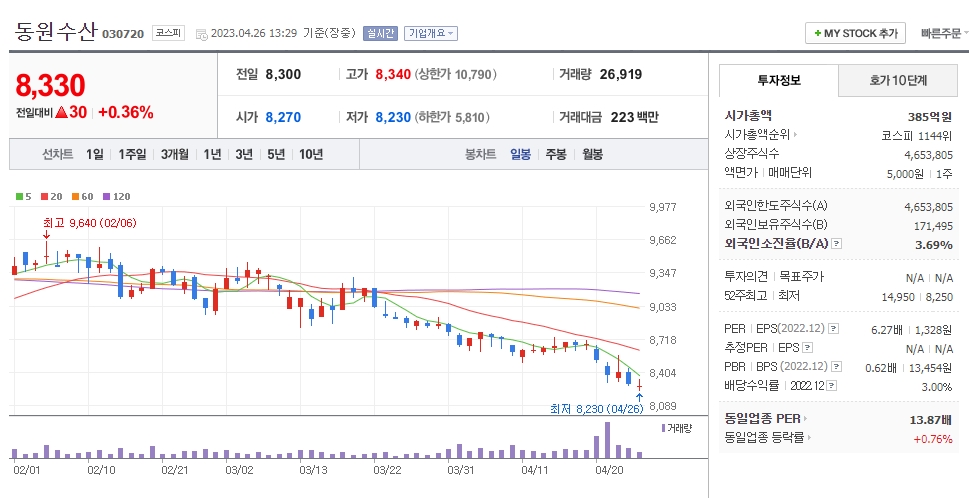Image resolution: width=969 pixels, height=498 pixels.
Task: Click the 전일 8,300 value
Action: [283, 75]
